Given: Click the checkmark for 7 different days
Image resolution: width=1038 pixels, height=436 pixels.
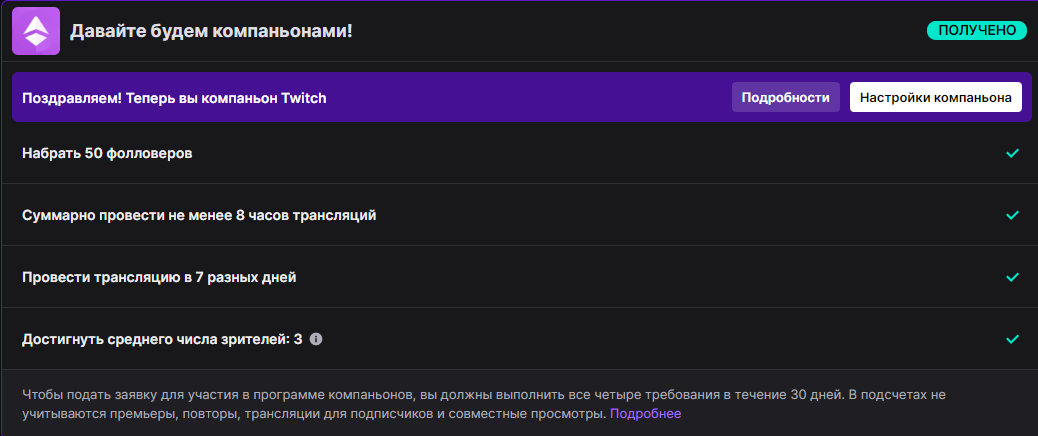Looking at the screenshot, I should click(x=1012, y=277).
